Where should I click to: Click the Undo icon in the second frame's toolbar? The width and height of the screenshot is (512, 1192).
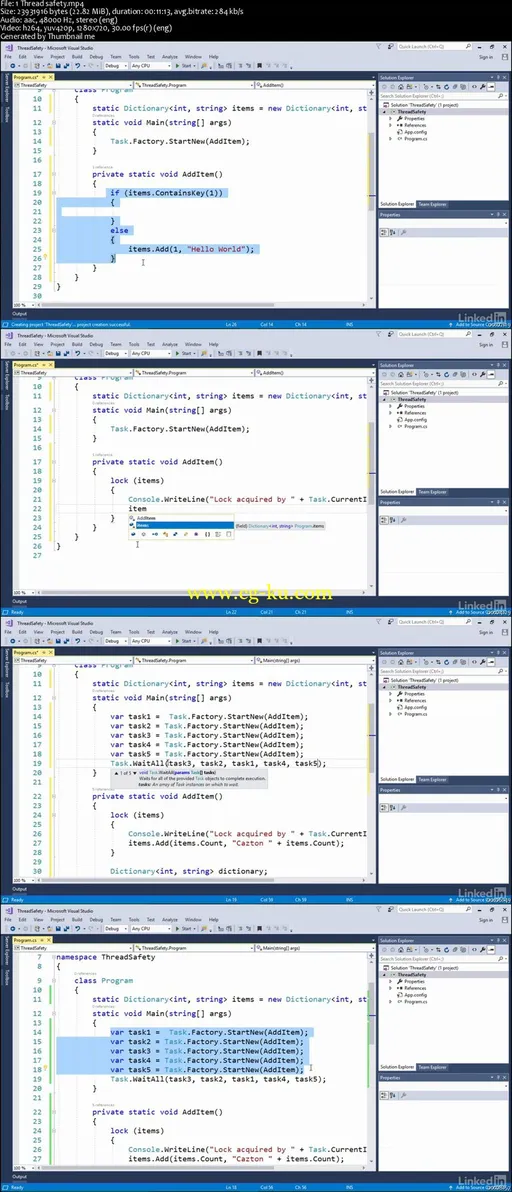78,353
